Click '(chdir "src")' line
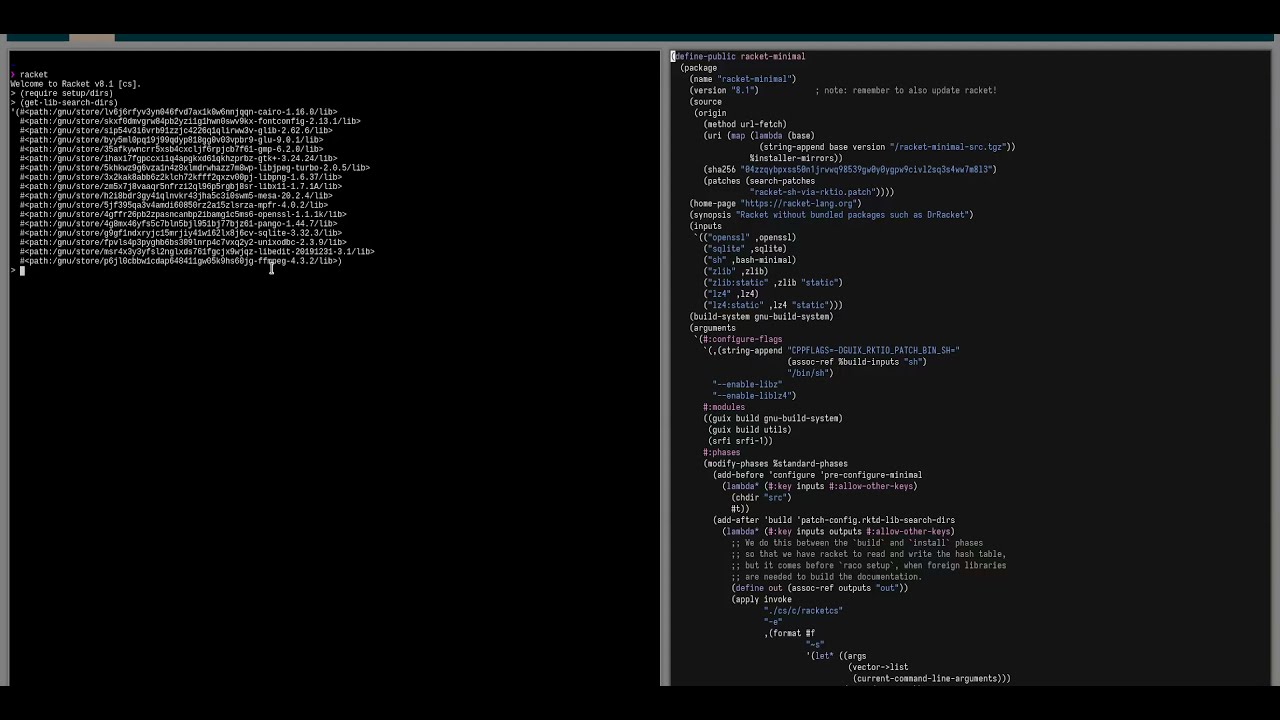1280x720 pixels. tap(762, 497)
